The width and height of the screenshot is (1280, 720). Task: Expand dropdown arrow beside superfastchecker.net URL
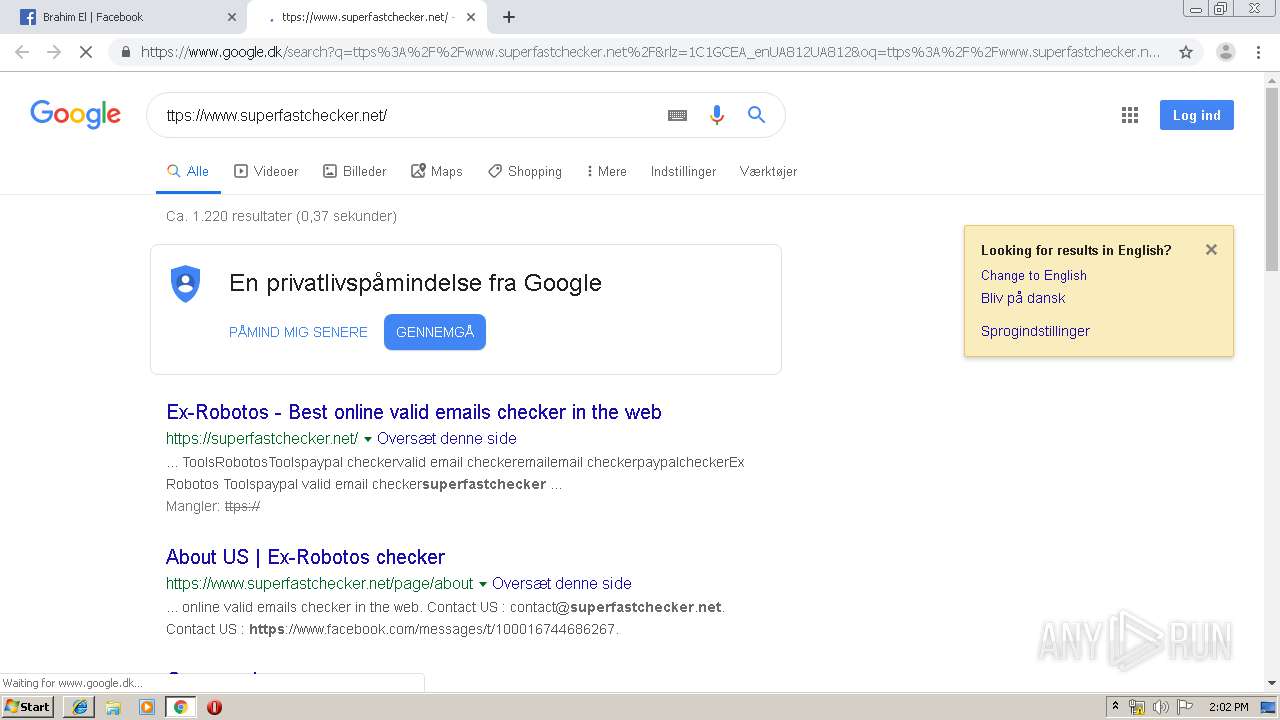coord(368,439)
